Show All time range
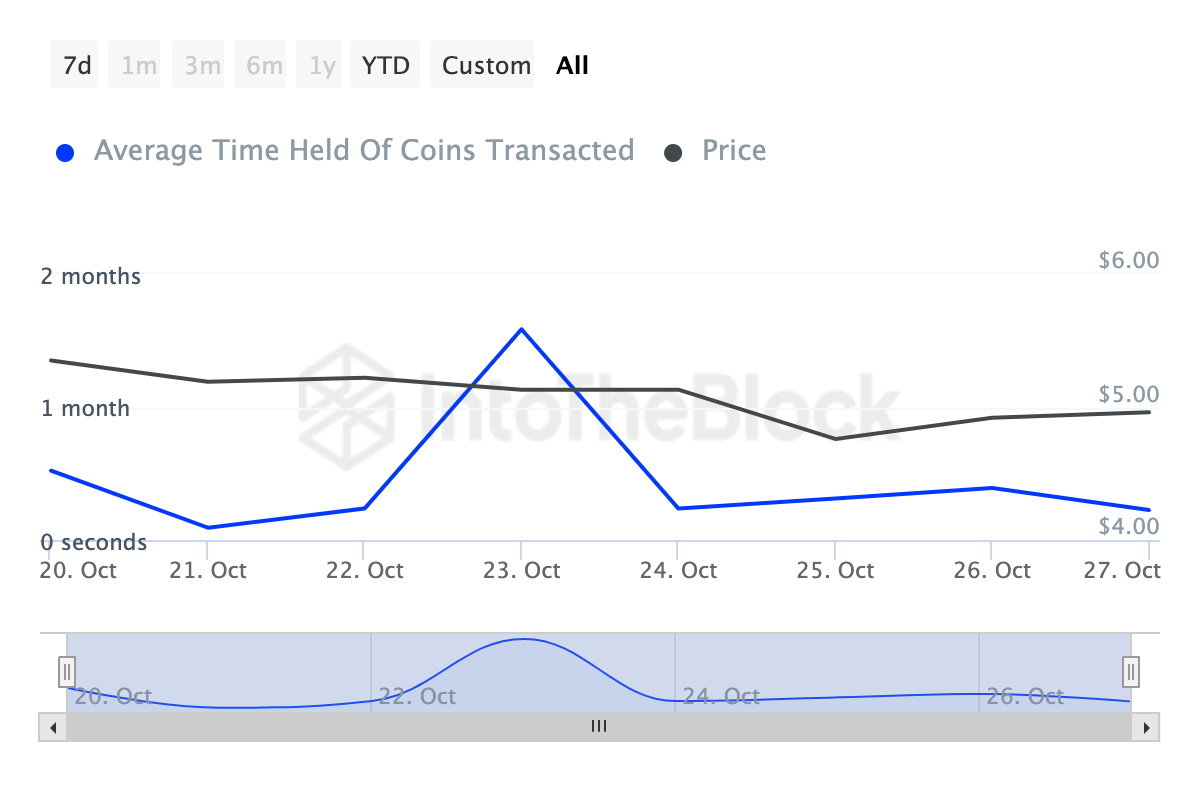Screen dimensions: 1200x800 (x=572, y=66)
